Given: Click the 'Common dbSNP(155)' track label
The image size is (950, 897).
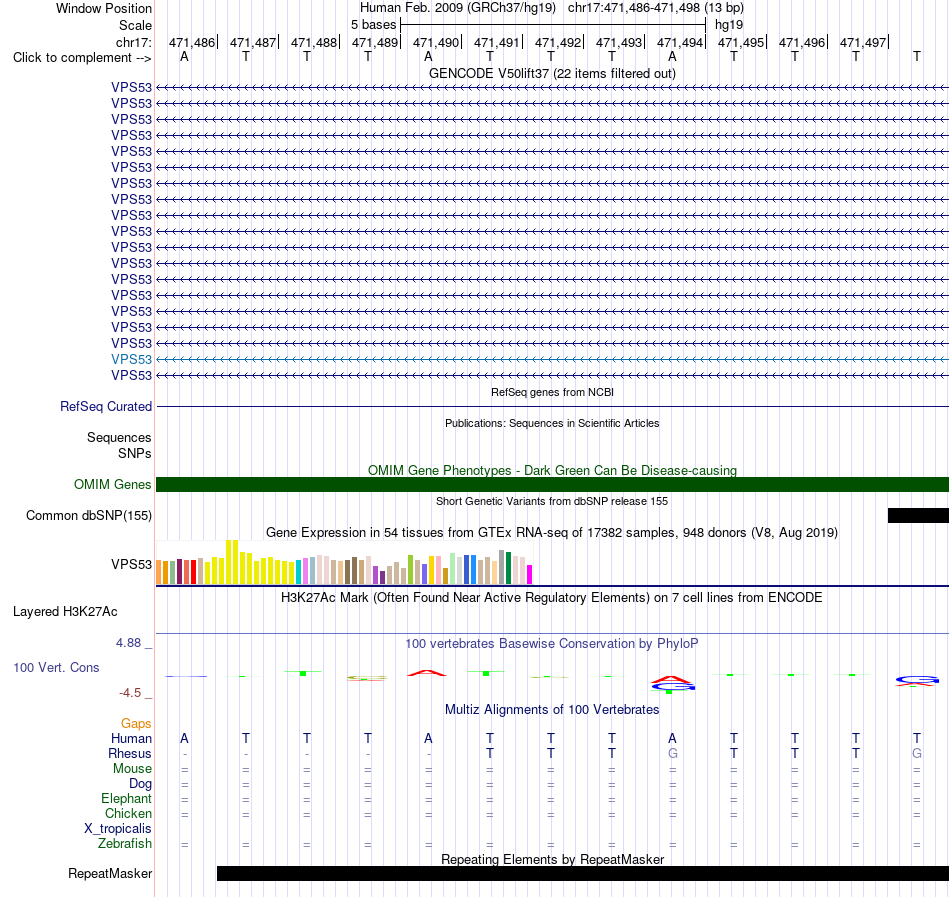Looking at the screenshot, I should point(88,515).
